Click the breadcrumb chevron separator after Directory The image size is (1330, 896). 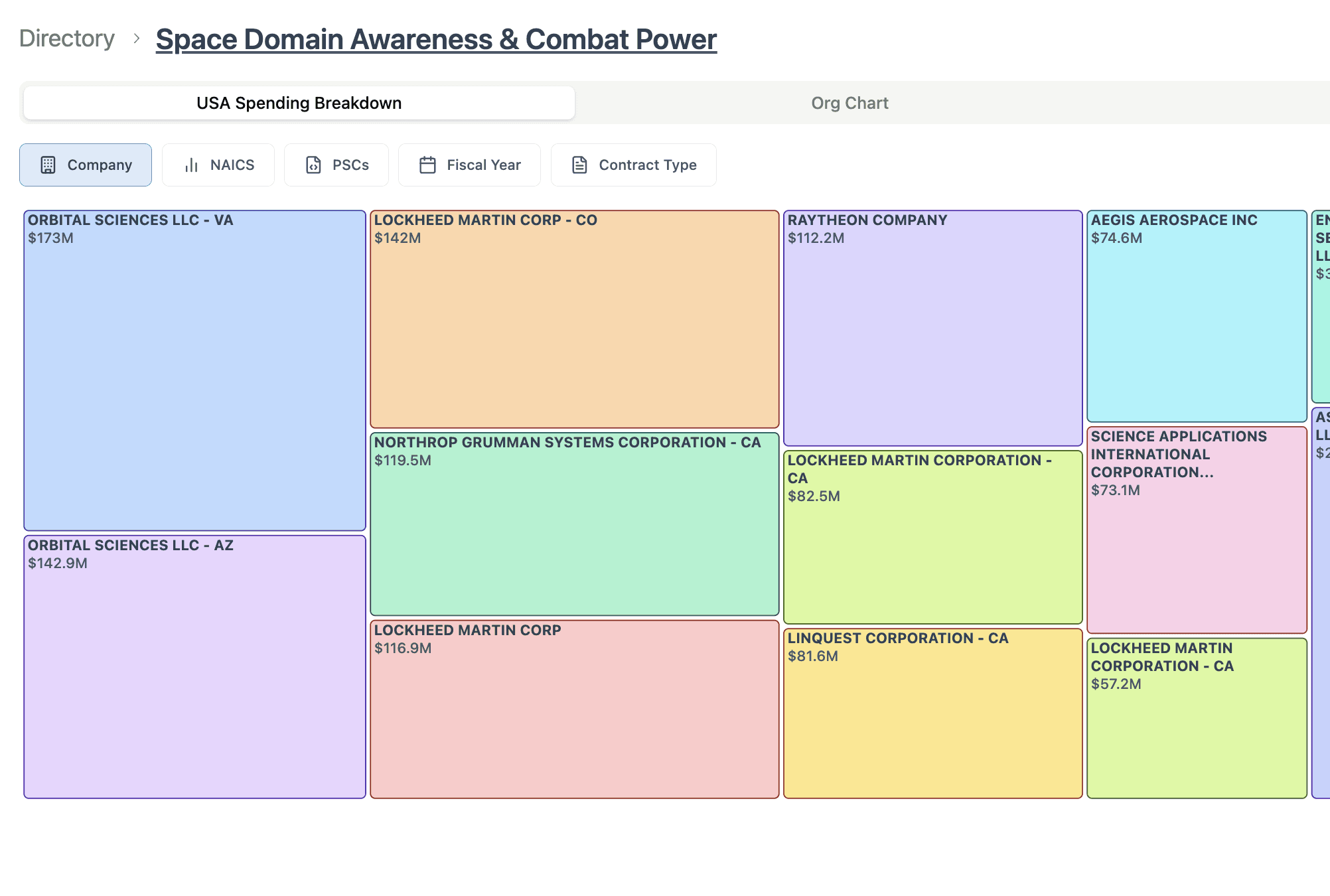(x=136, y=38)
